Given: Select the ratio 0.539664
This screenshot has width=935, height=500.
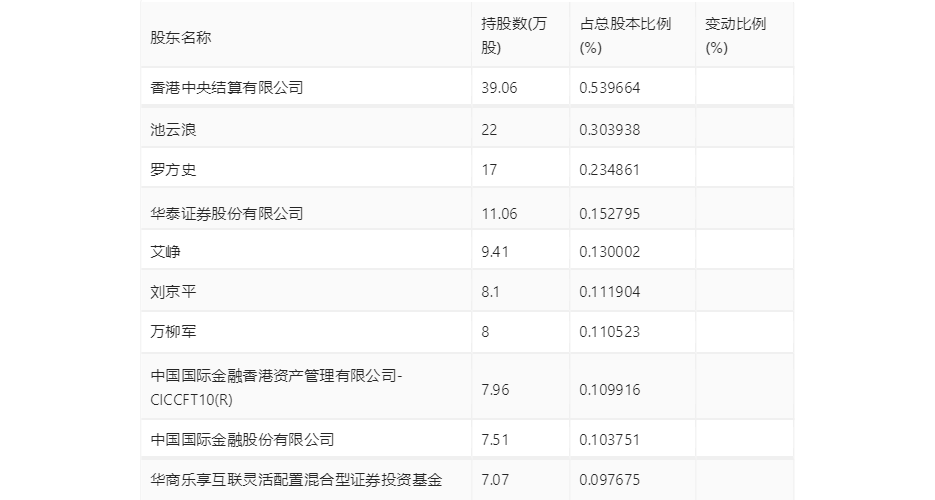Looking at the screenshot, I should click(x=609, y=88).
